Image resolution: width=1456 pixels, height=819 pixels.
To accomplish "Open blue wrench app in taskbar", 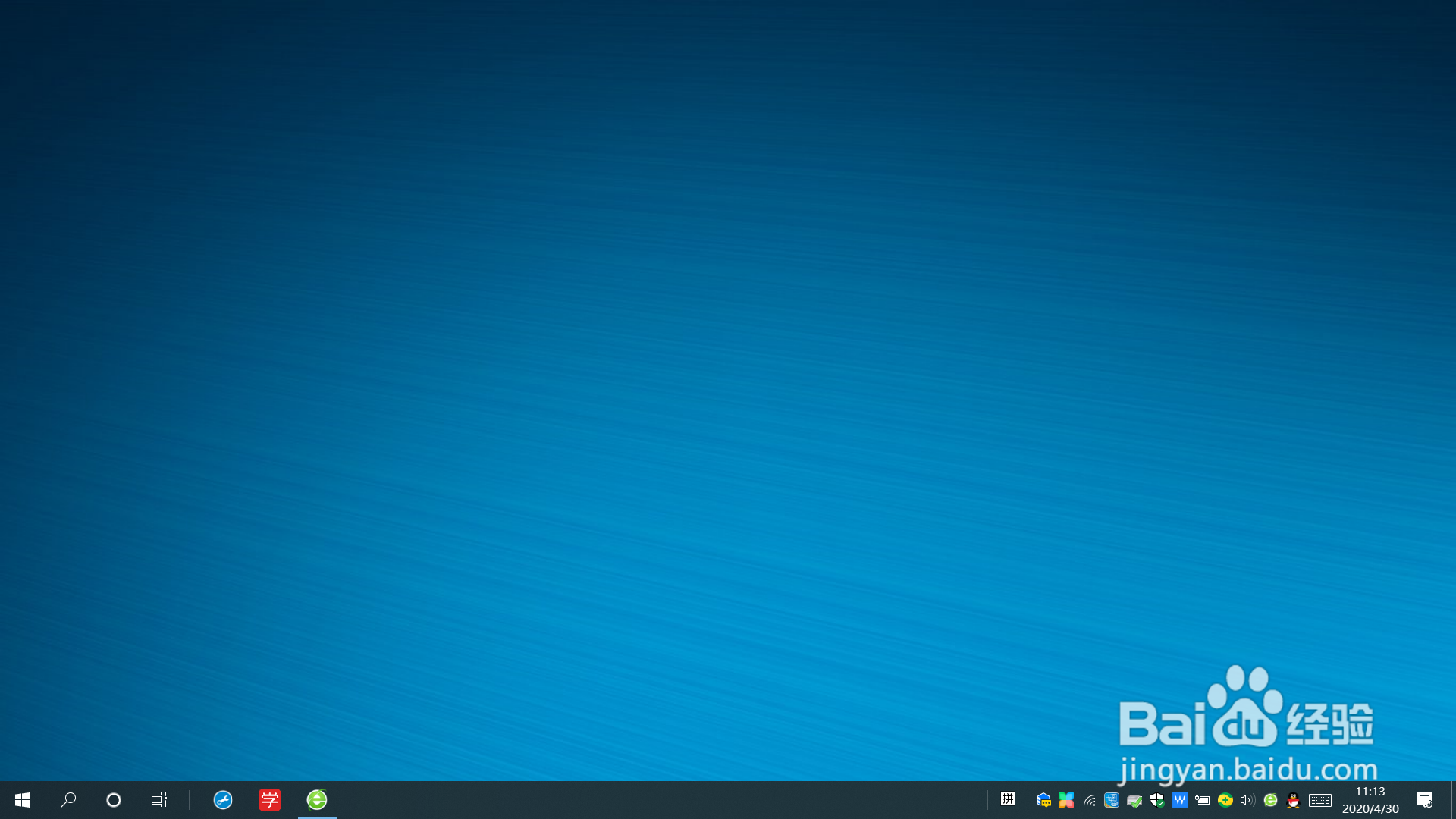I will click(223, 800).
